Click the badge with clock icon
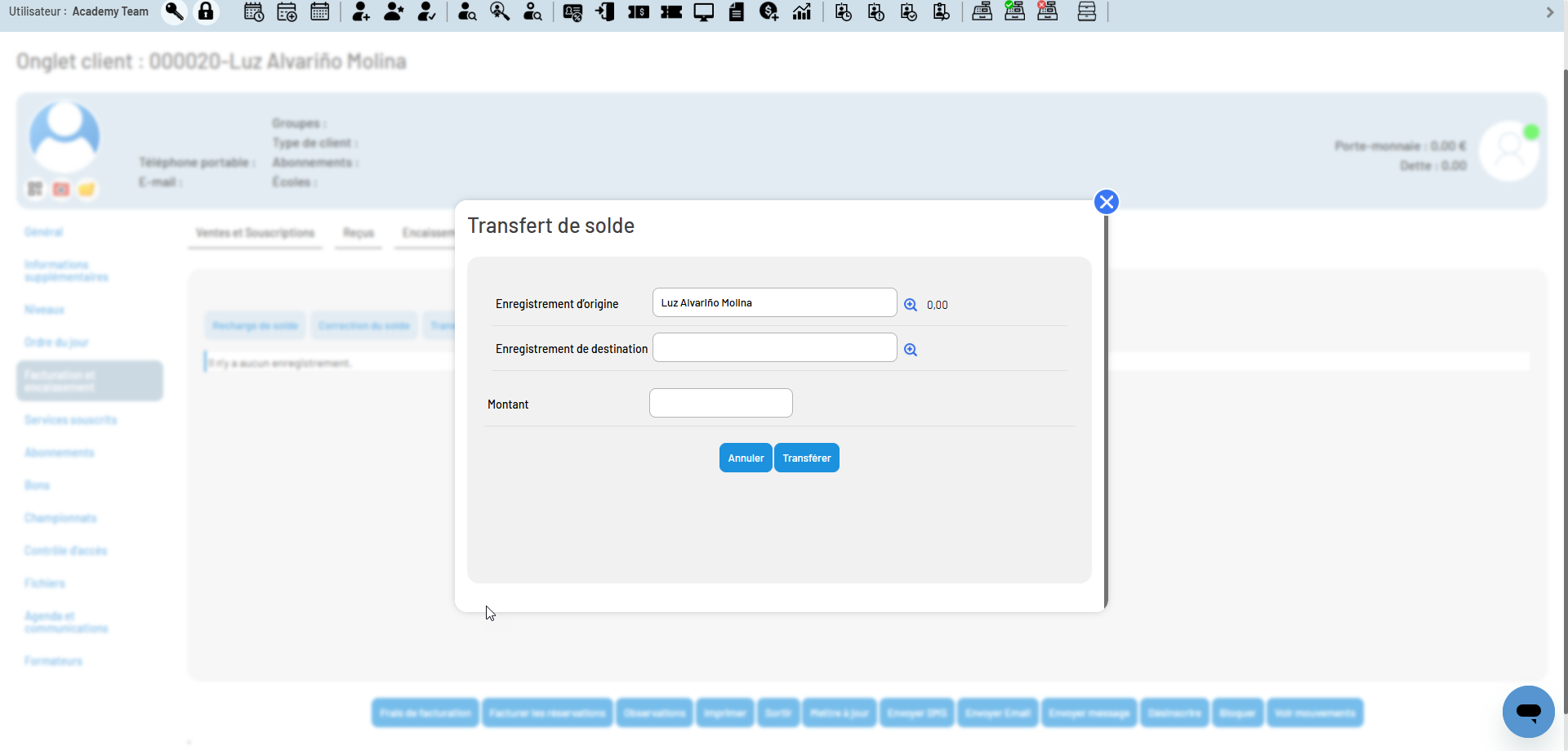 [844, 11]
